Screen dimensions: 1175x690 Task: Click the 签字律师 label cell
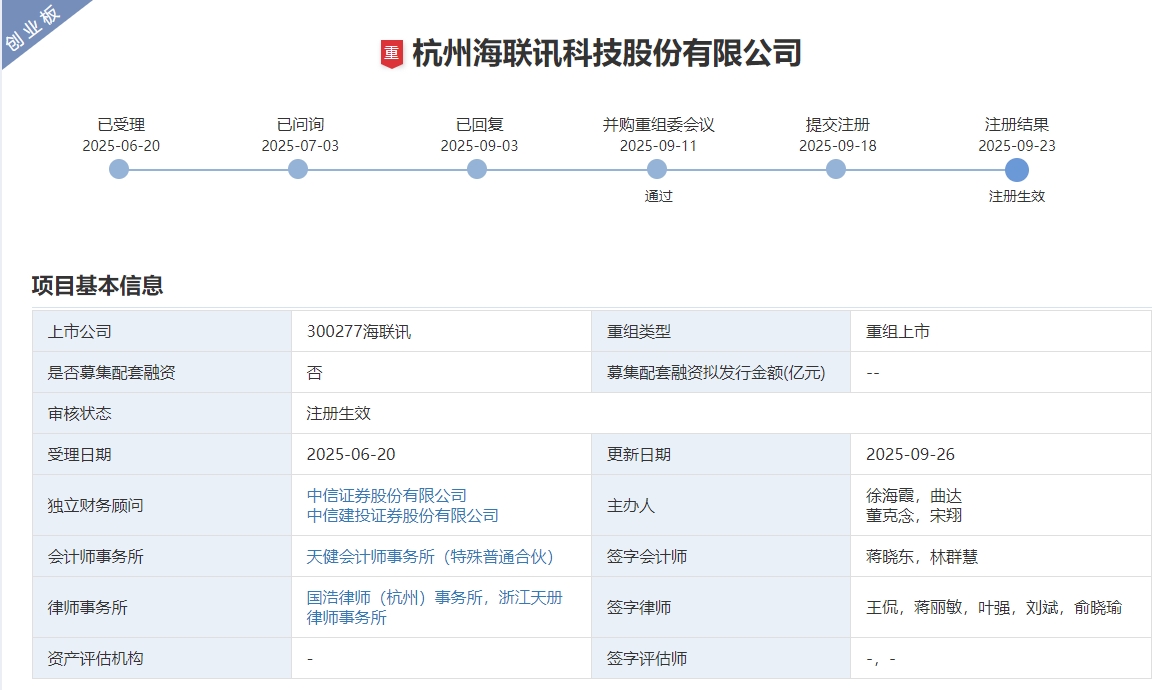(x=721, y=607)
